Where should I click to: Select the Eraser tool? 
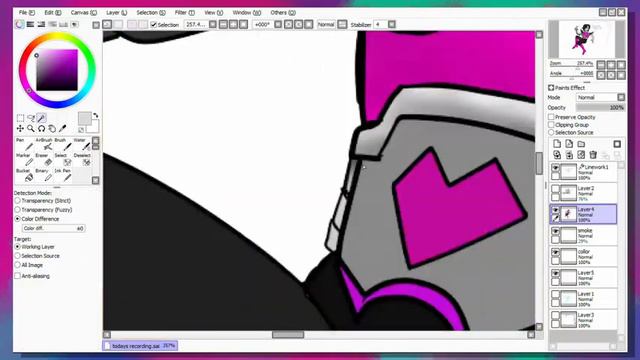coord(44,160)
